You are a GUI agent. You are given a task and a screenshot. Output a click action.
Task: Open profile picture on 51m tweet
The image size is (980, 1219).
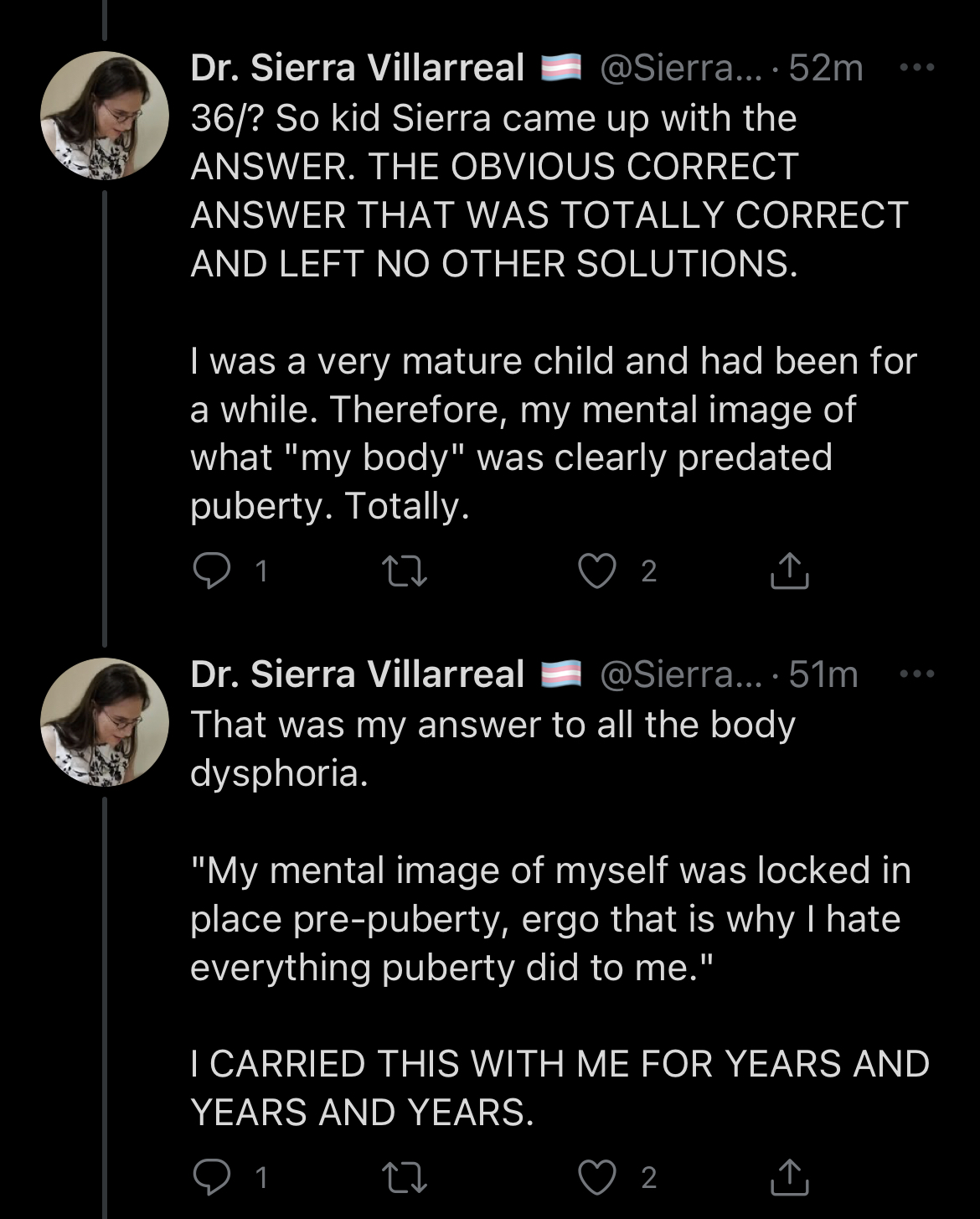105,722
